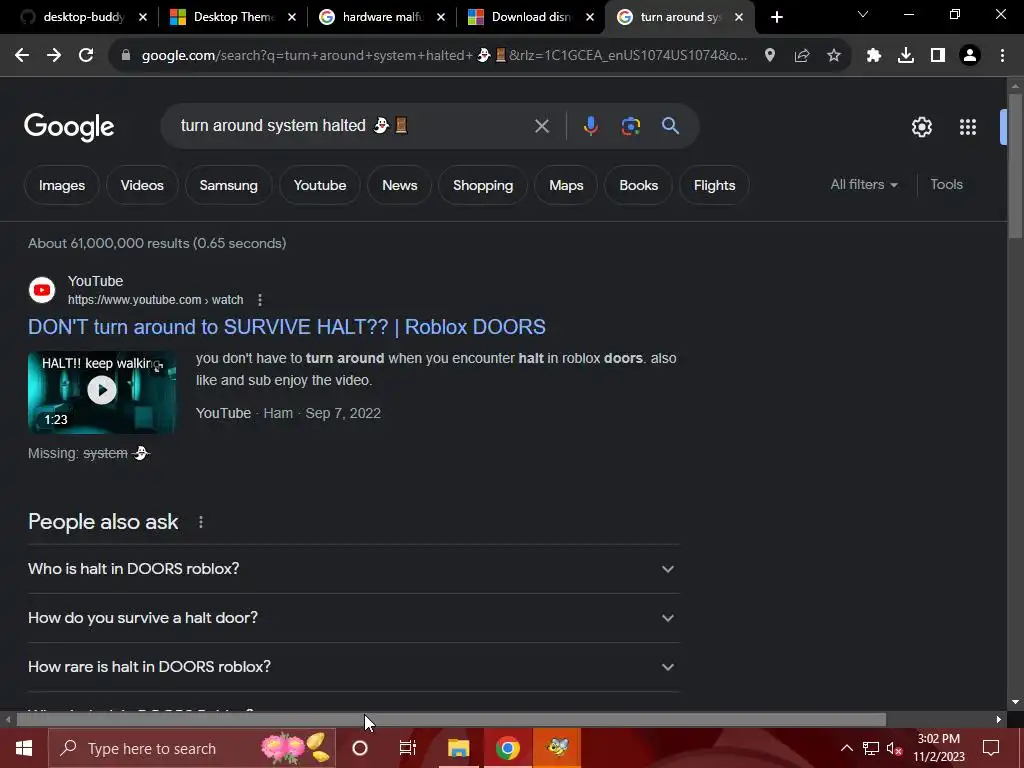This screenshot has height=768, width=1024.
Task: Open the Google apps grid
Action: click(968, 127)
